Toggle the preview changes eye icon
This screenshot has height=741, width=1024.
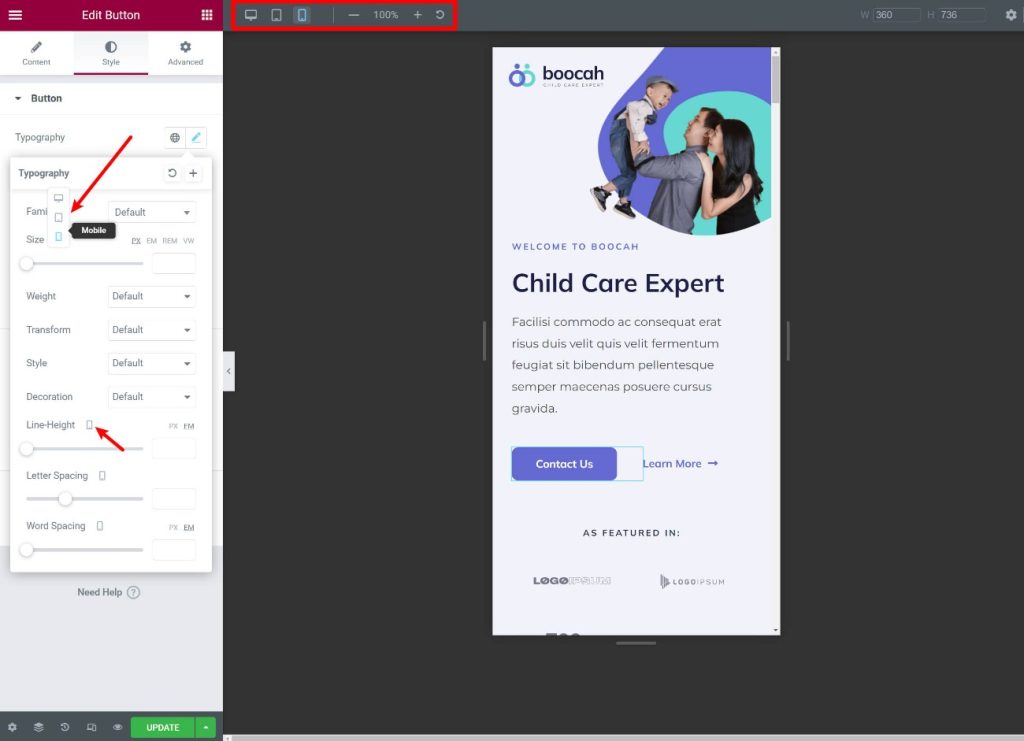[118, 727]
